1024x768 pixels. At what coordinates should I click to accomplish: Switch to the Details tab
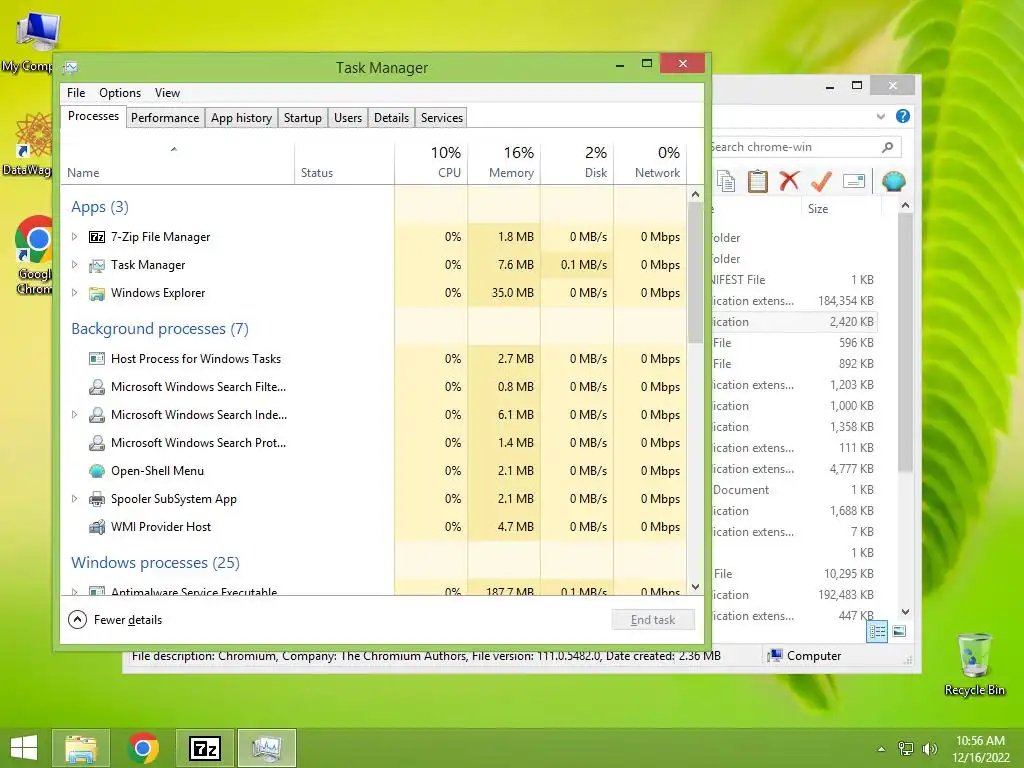[x=392, y=118]
